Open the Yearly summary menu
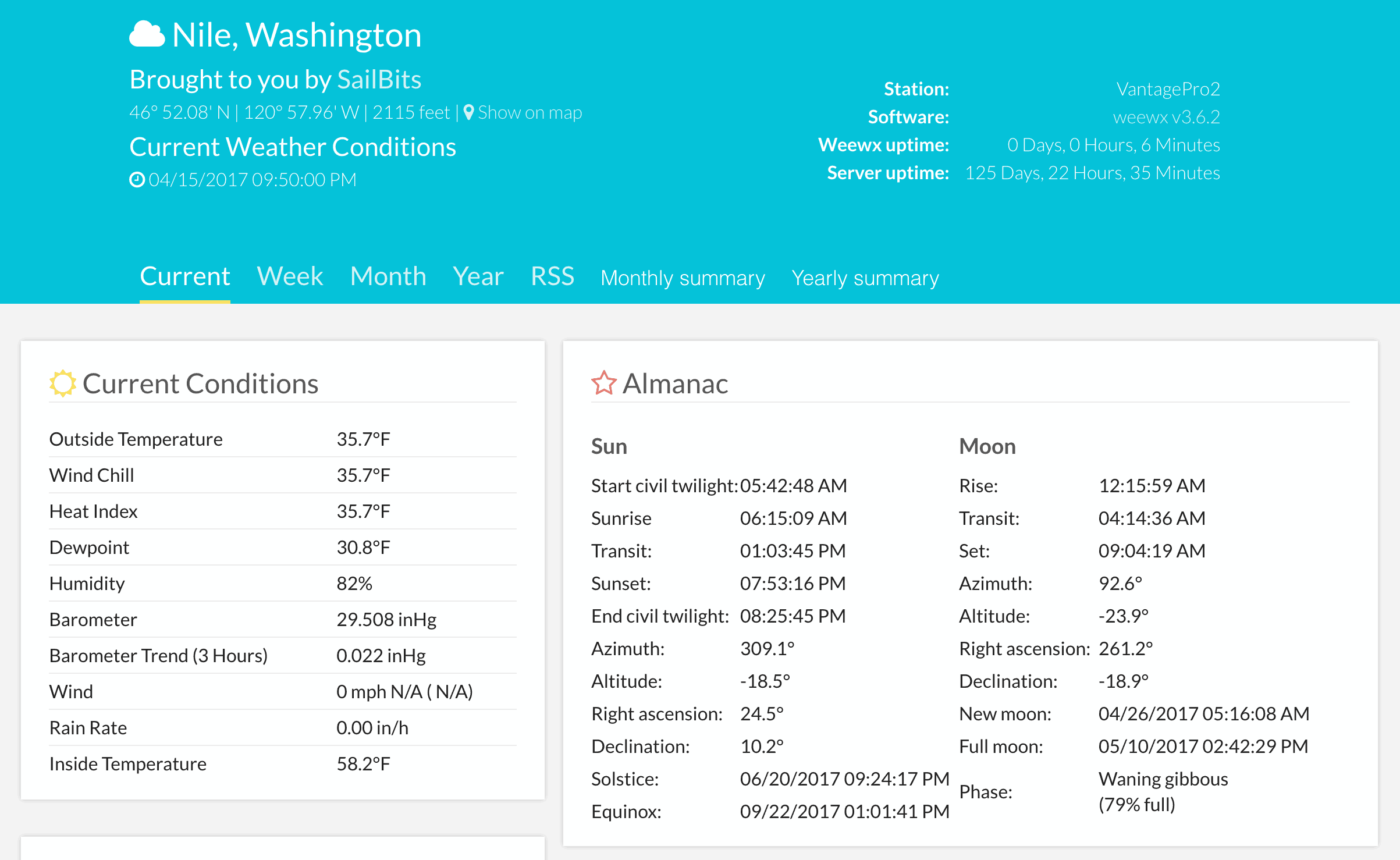The image size is (1400, 860). [865, 278]
